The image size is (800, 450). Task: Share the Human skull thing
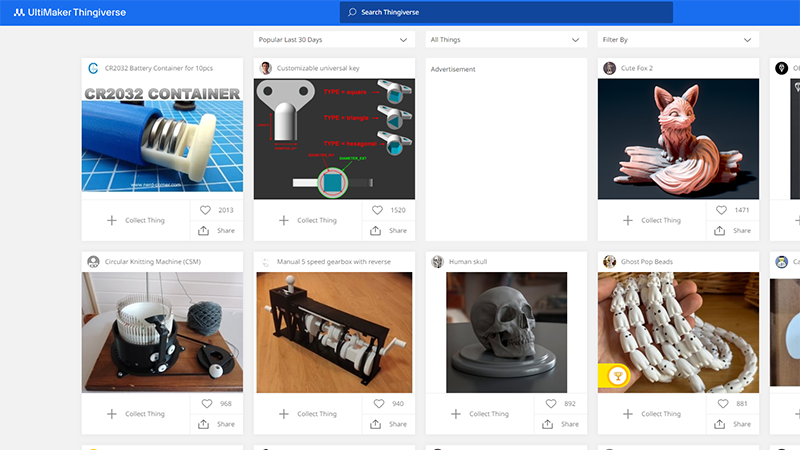560,424
